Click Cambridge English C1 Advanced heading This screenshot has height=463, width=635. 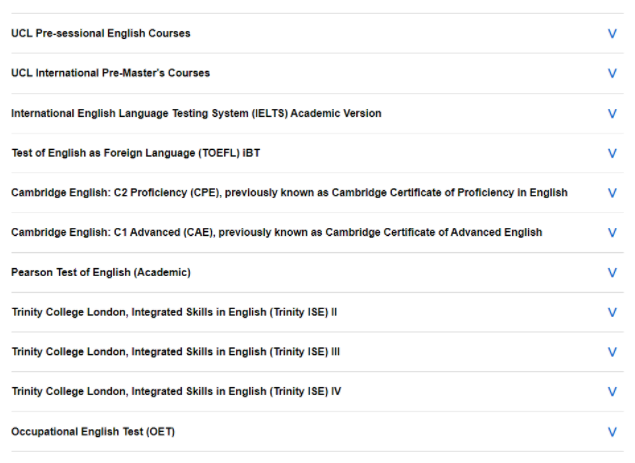[x=277, y=233]
